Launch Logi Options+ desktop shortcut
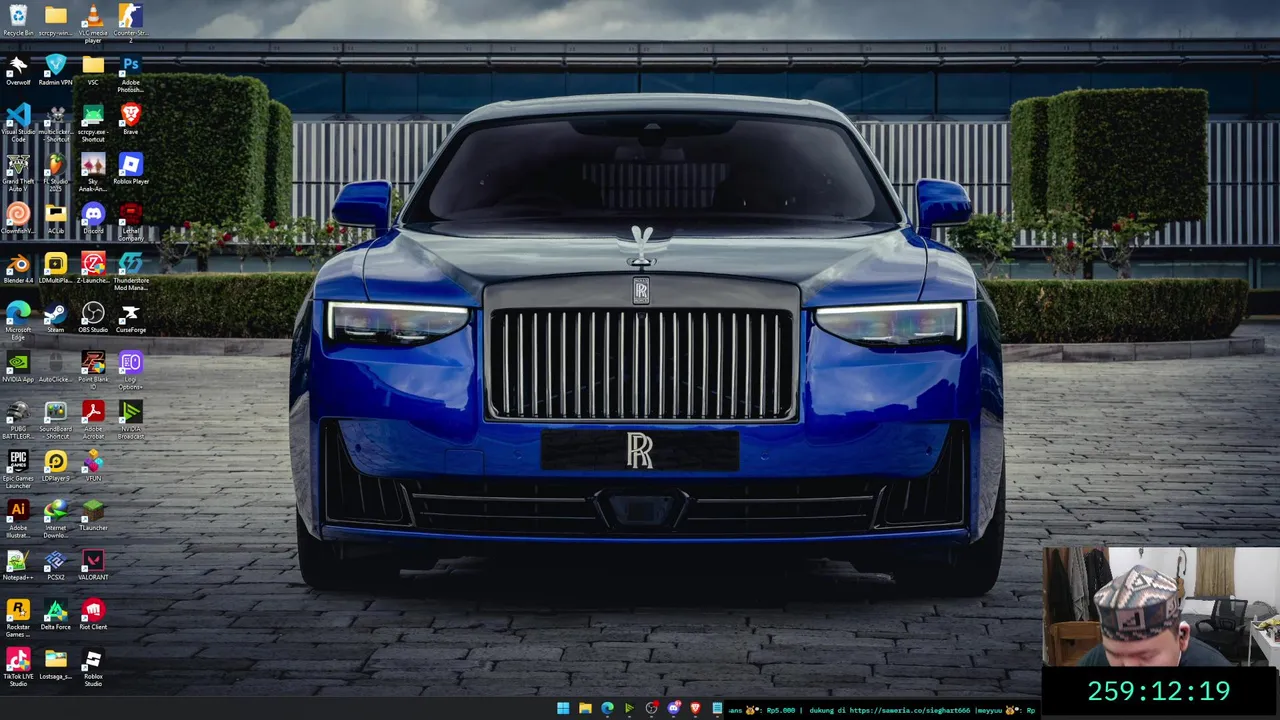The image size is (1280, 720). (130, 369)
